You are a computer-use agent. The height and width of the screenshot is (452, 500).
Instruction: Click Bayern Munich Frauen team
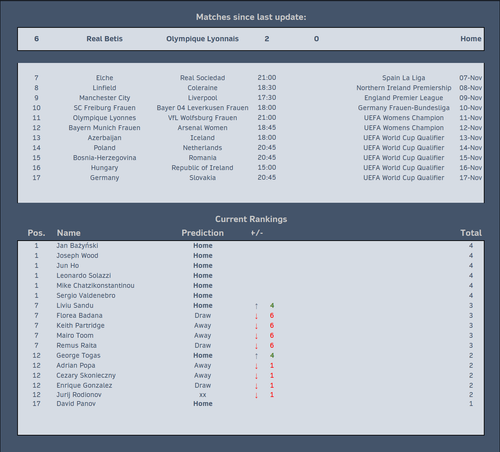104,128
